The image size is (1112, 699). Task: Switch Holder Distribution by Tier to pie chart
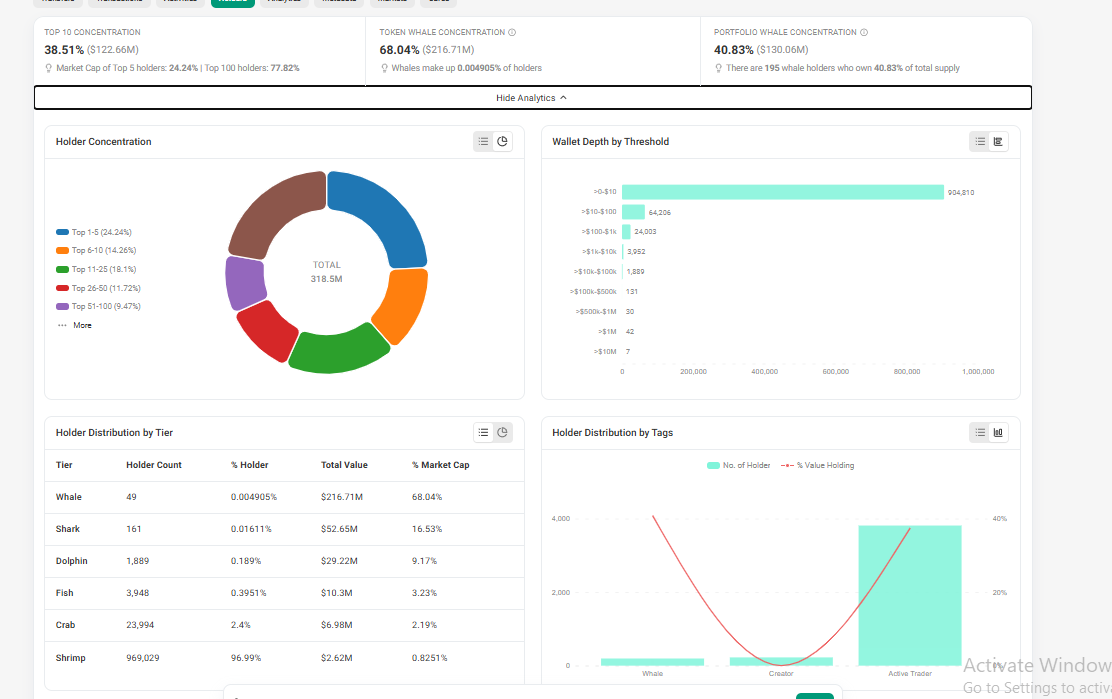tap(502, 432)
